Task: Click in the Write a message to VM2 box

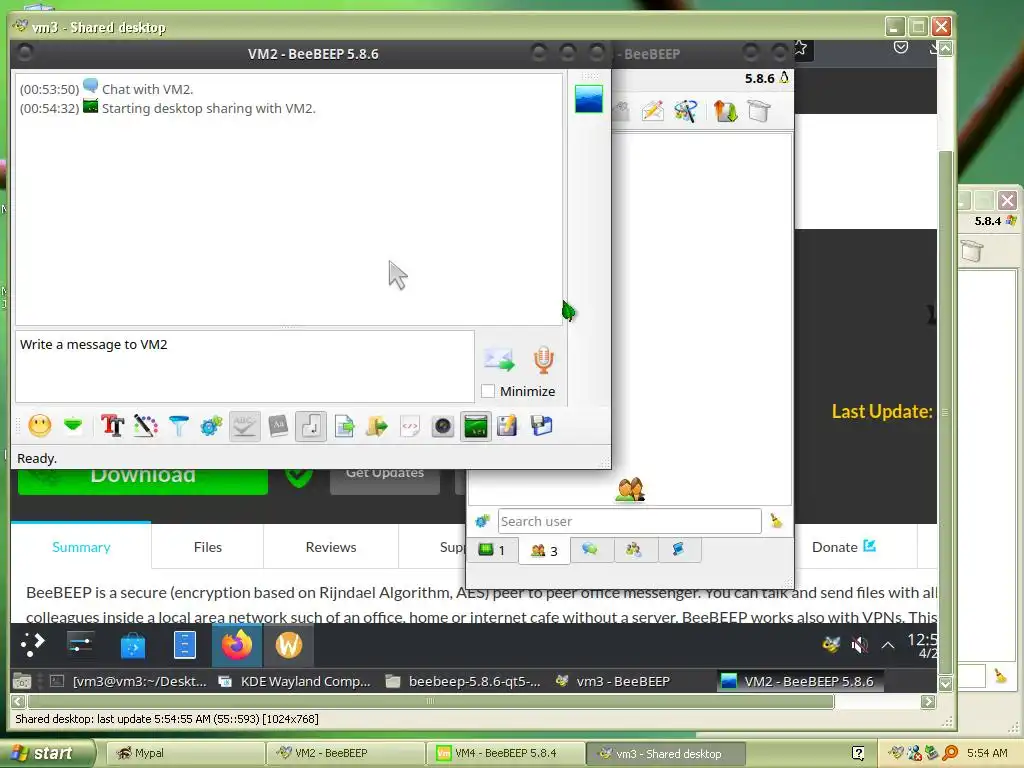Action: pos(245,366)
